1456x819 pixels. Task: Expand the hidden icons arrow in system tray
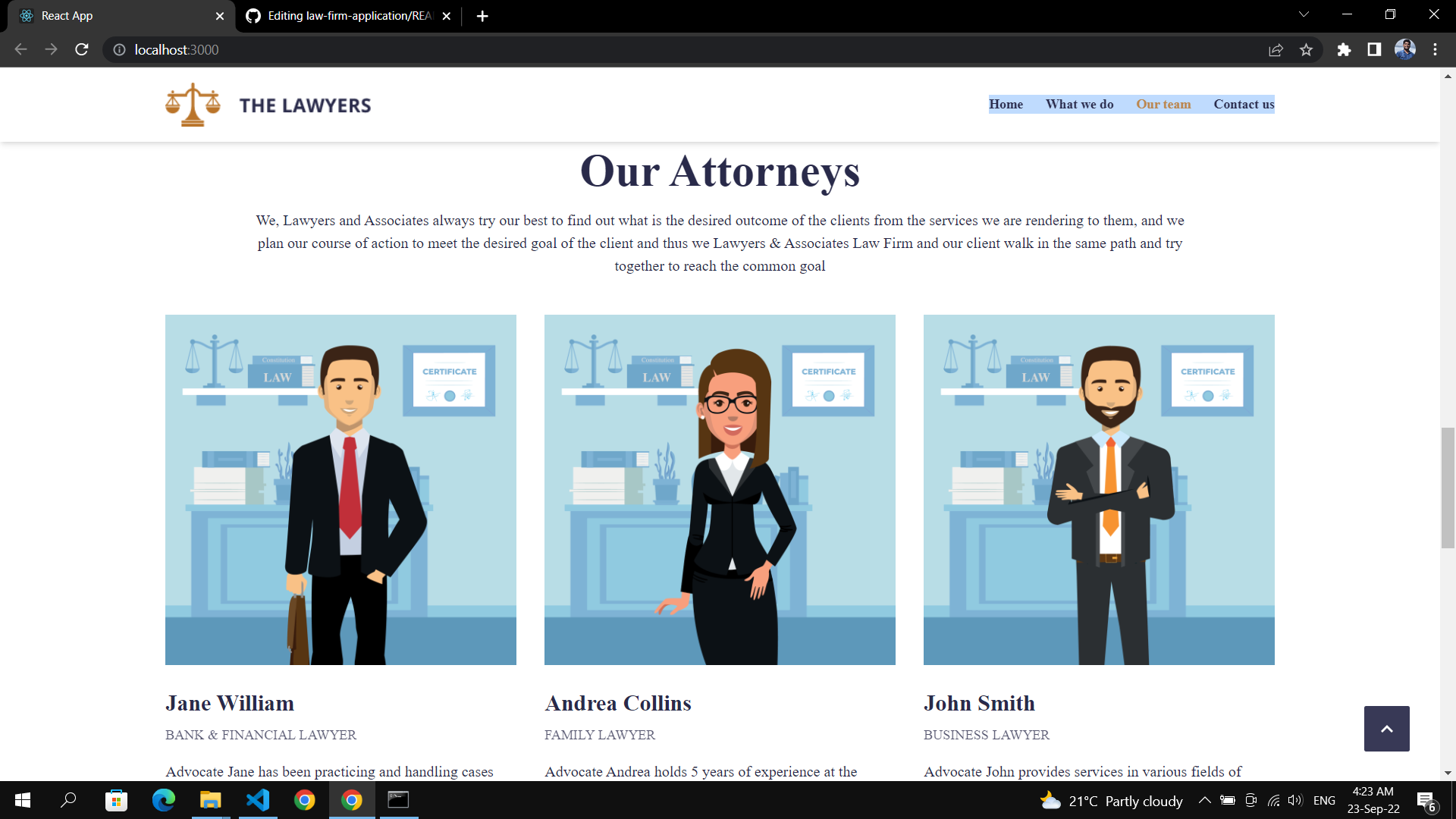pos(1206,800)
